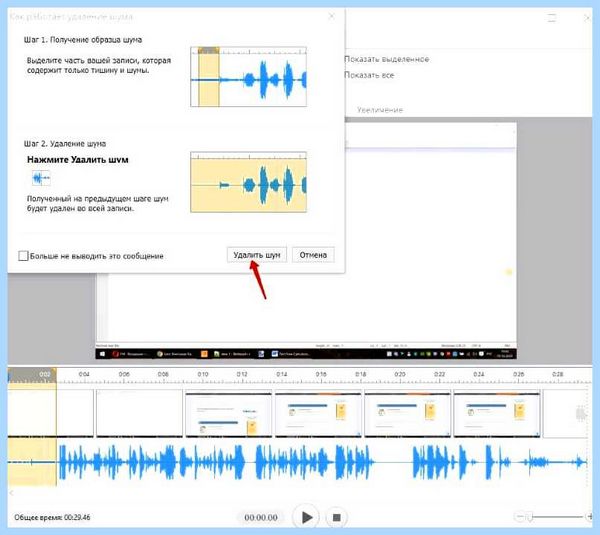Jump to the 0:24 mark on the ruler

[479, 374]
